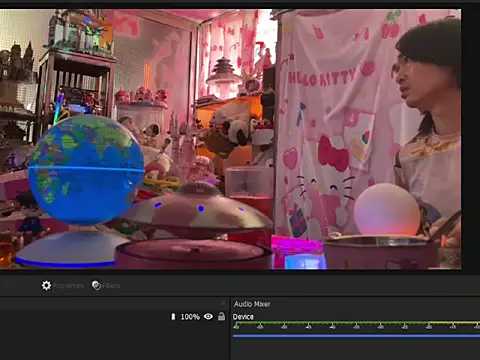Click the Filters text button

coord(111,286)
